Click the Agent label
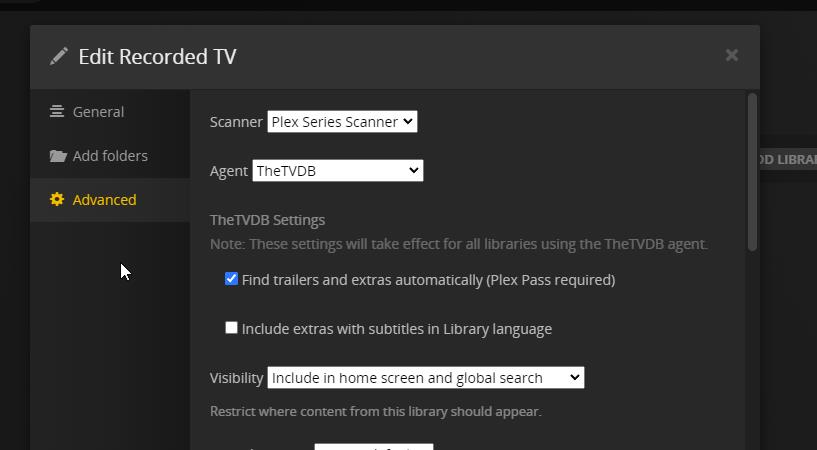Screen dimensions: 817x450 (x=229, y=171)
